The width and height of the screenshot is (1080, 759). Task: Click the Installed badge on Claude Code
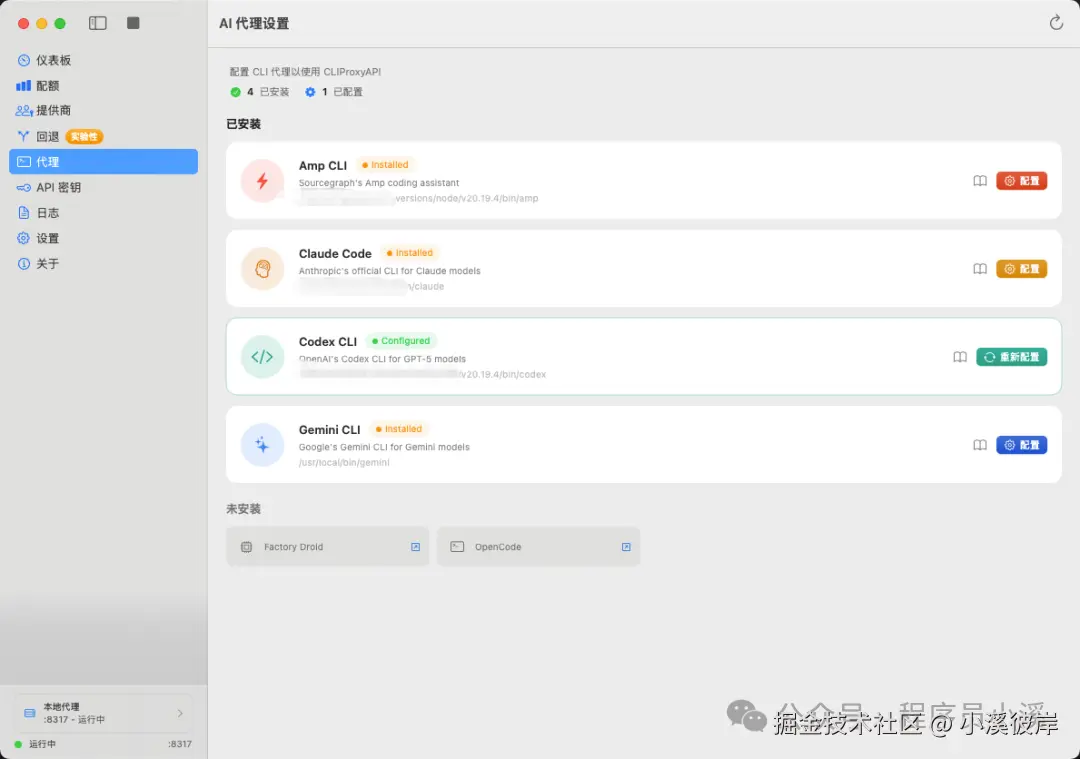coord(410,253)
